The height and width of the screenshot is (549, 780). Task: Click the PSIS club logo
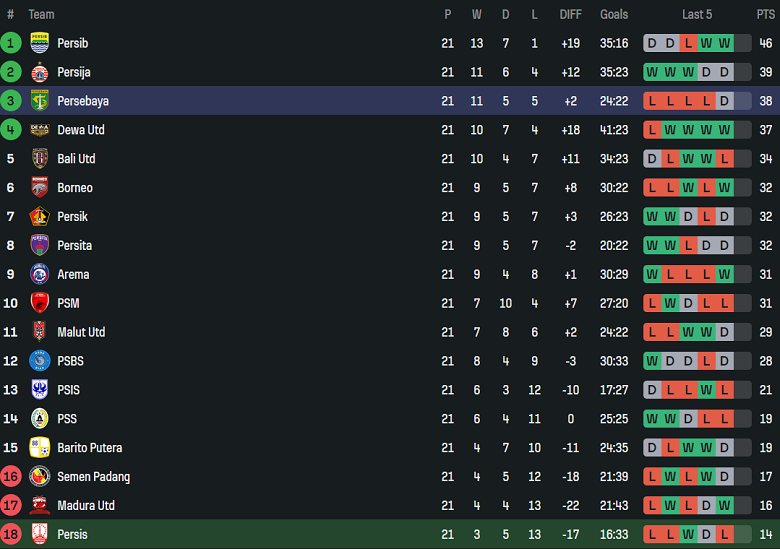coord(40,390)
